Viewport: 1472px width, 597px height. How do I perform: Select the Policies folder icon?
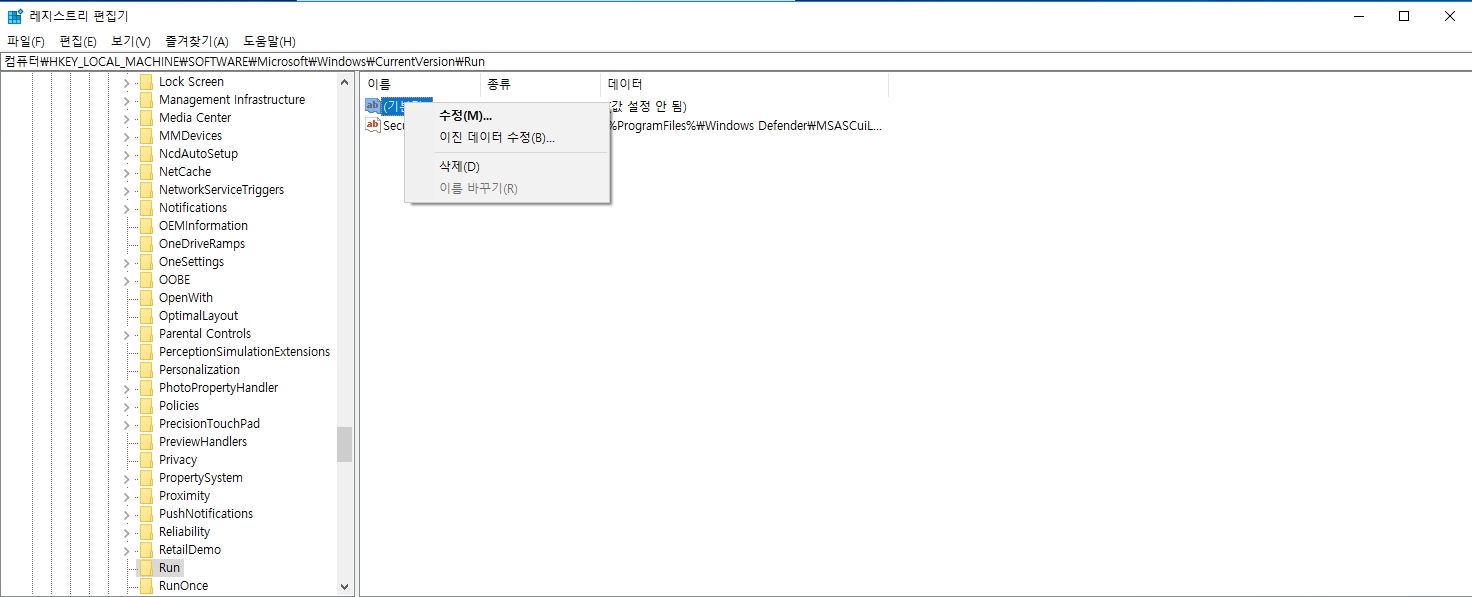pyautogui.click(x=146, y=406)
